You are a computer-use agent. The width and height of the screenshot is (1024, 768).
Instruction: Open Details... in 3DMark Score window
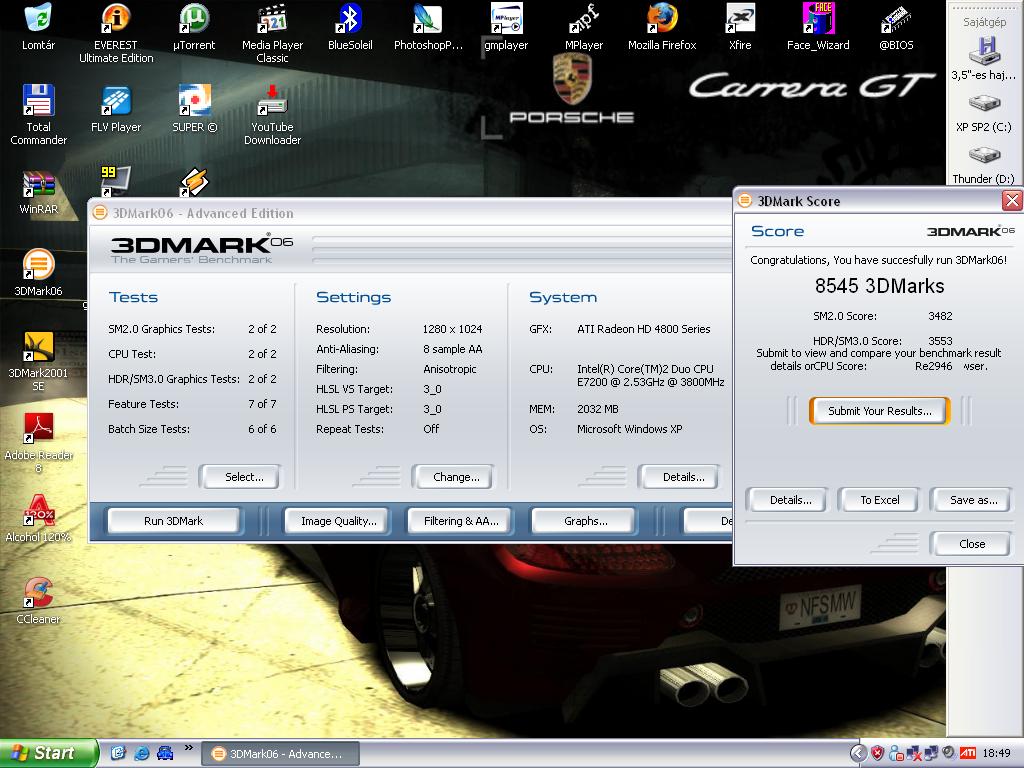(x=787, y=500)
